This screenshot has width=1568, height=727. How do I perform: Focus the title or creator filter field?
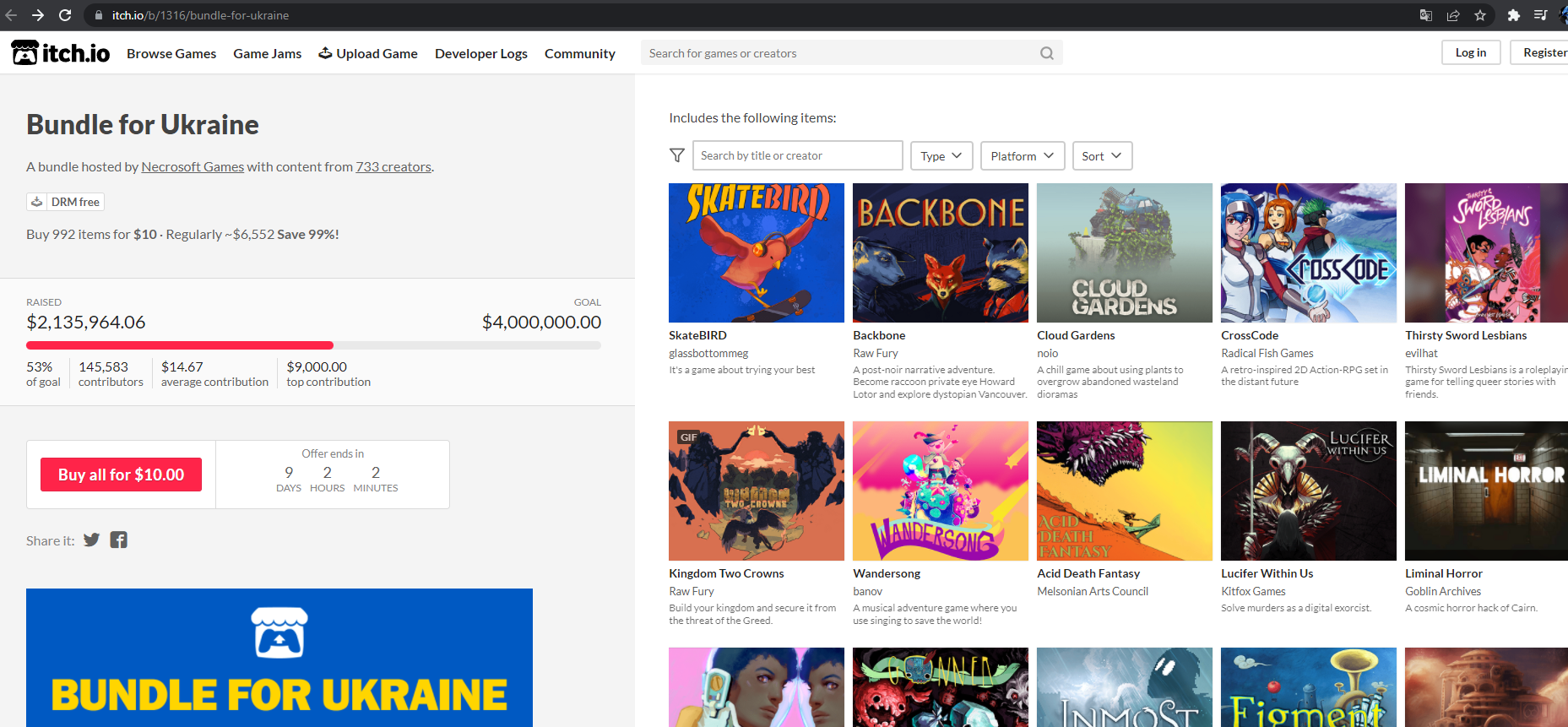[x=798, y=155]
